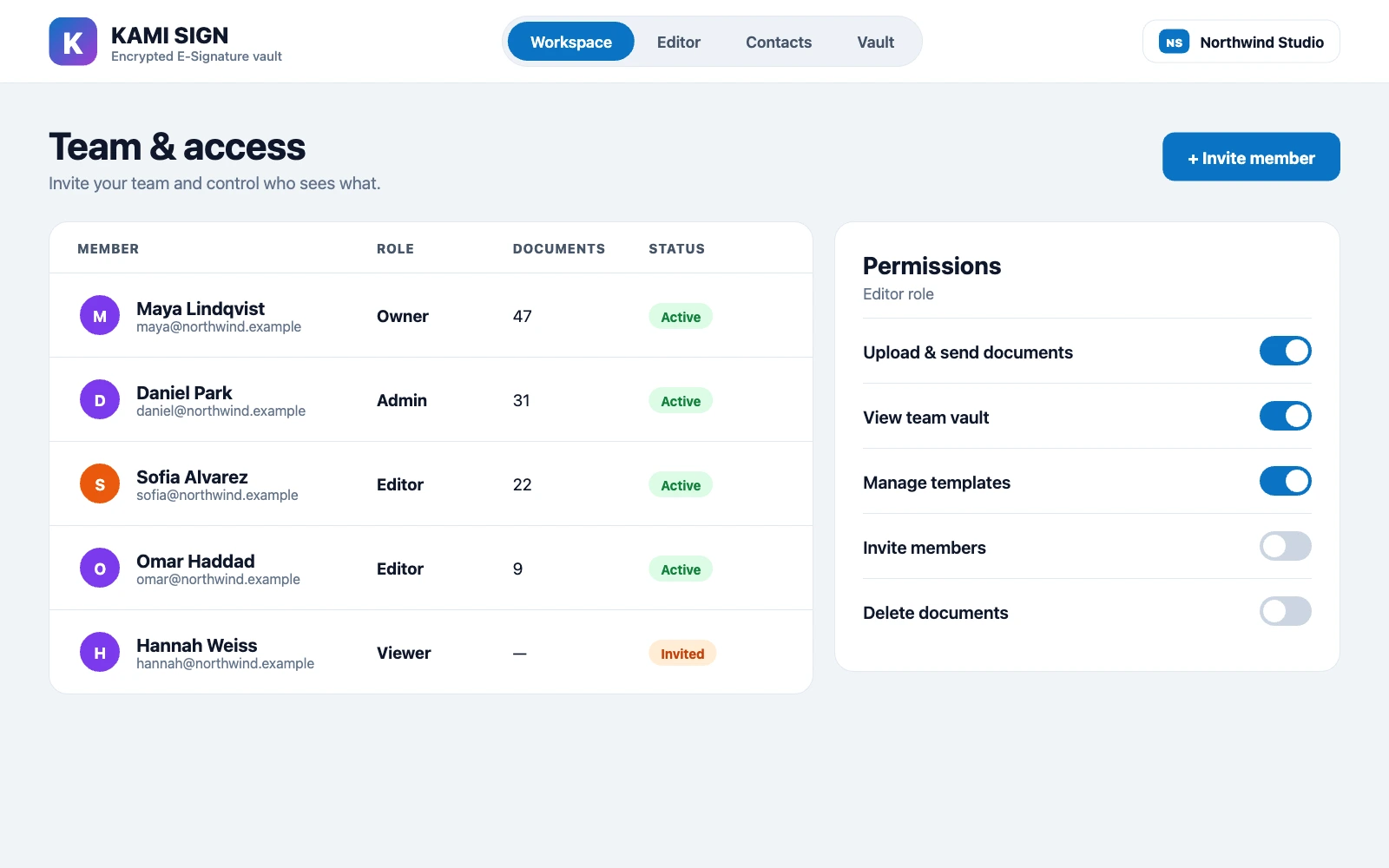
Task: Click Maya Lindqvist's Active status badge
Action: pos(681,317)
